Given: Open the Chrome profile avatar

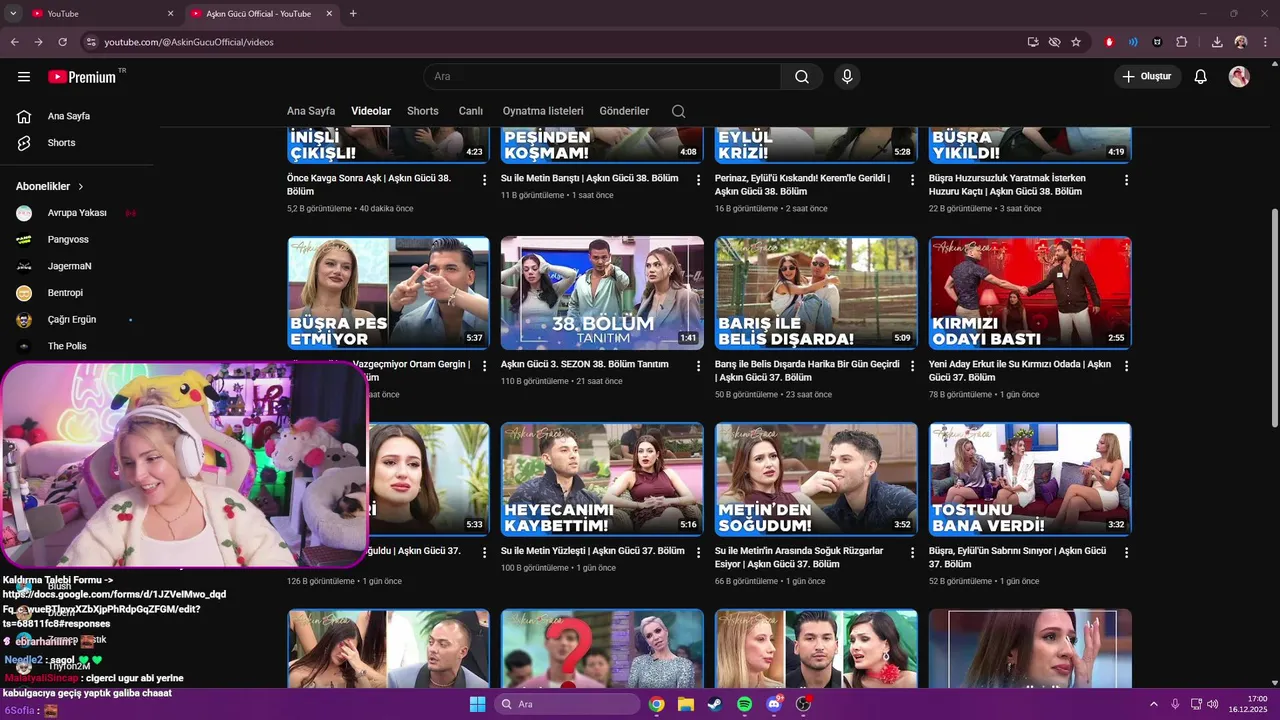Looking at the screenshot, I should pyautogui.click(x=1241, y=42).
